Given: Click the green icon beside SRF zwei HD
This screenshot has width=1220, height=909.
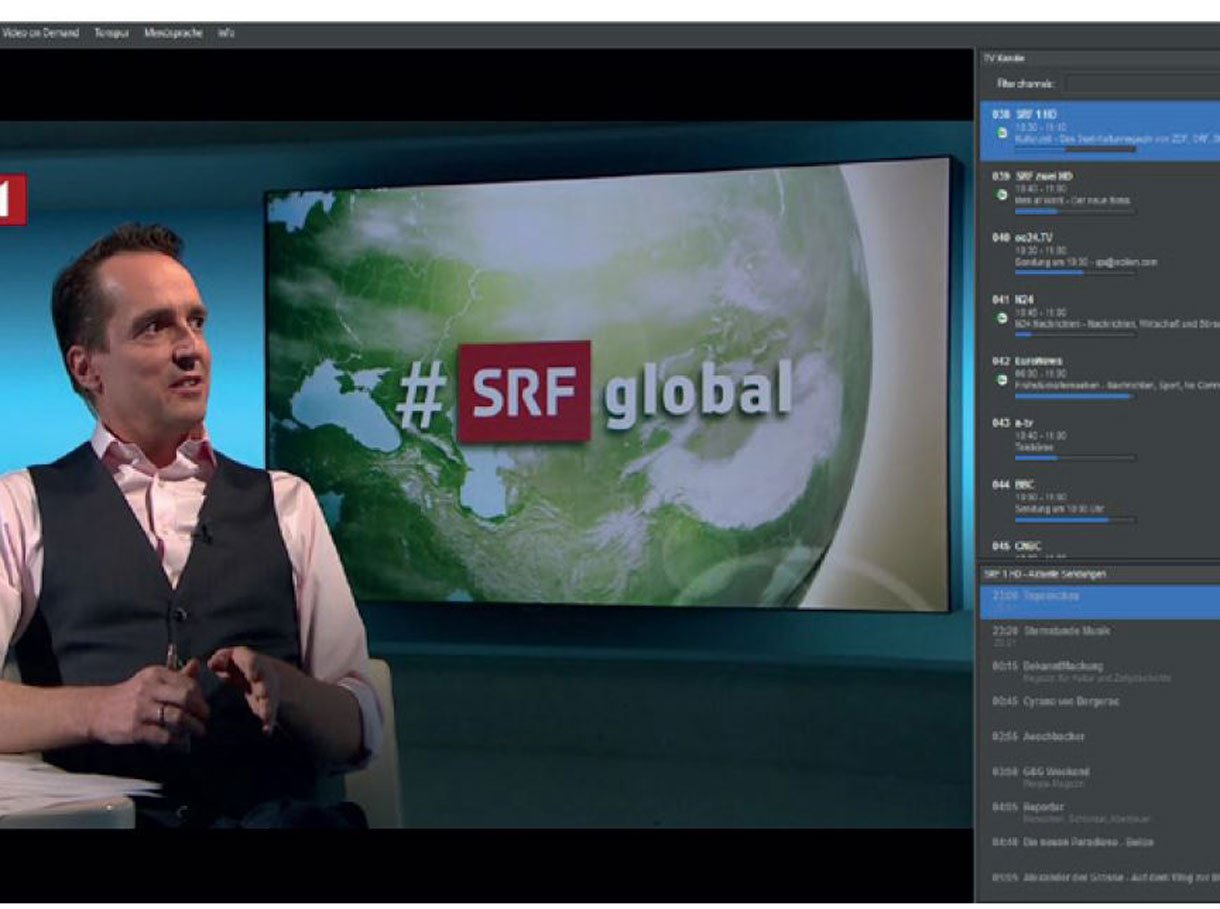Looking at the screenshot, I should pos(1002,194).
